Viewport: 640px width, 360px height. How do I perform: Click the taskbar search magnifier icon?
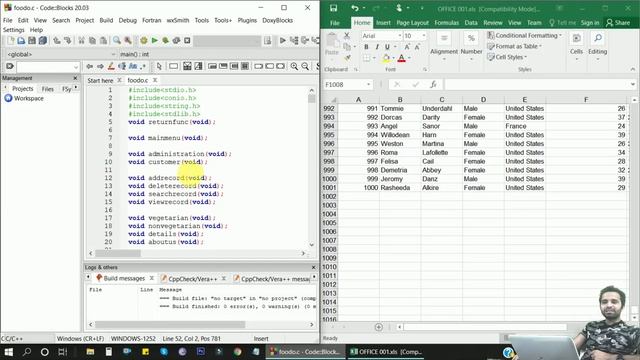click(x=27, y=352)
